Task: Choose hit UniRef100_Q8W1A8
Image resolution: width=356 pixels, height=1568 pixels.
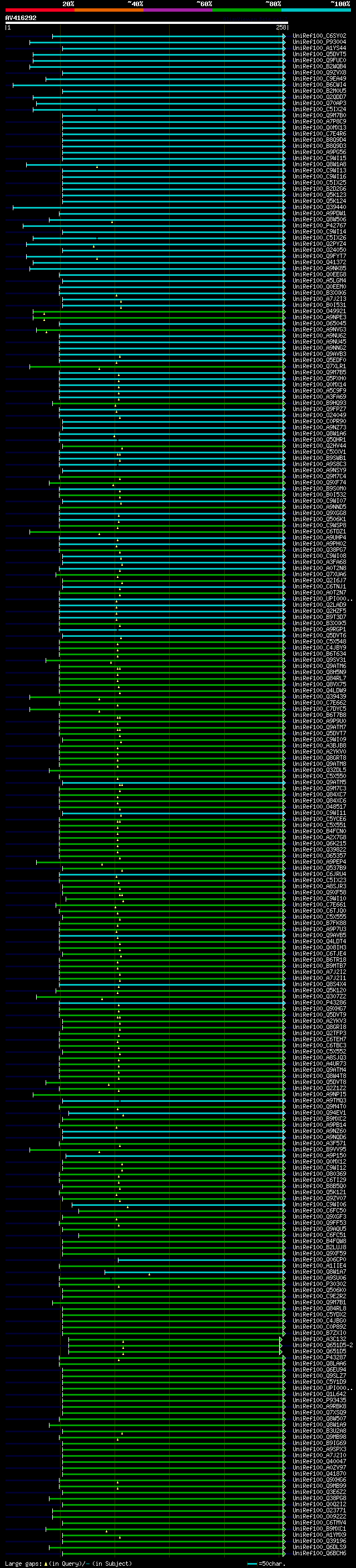Action: (x=319, y=164)
